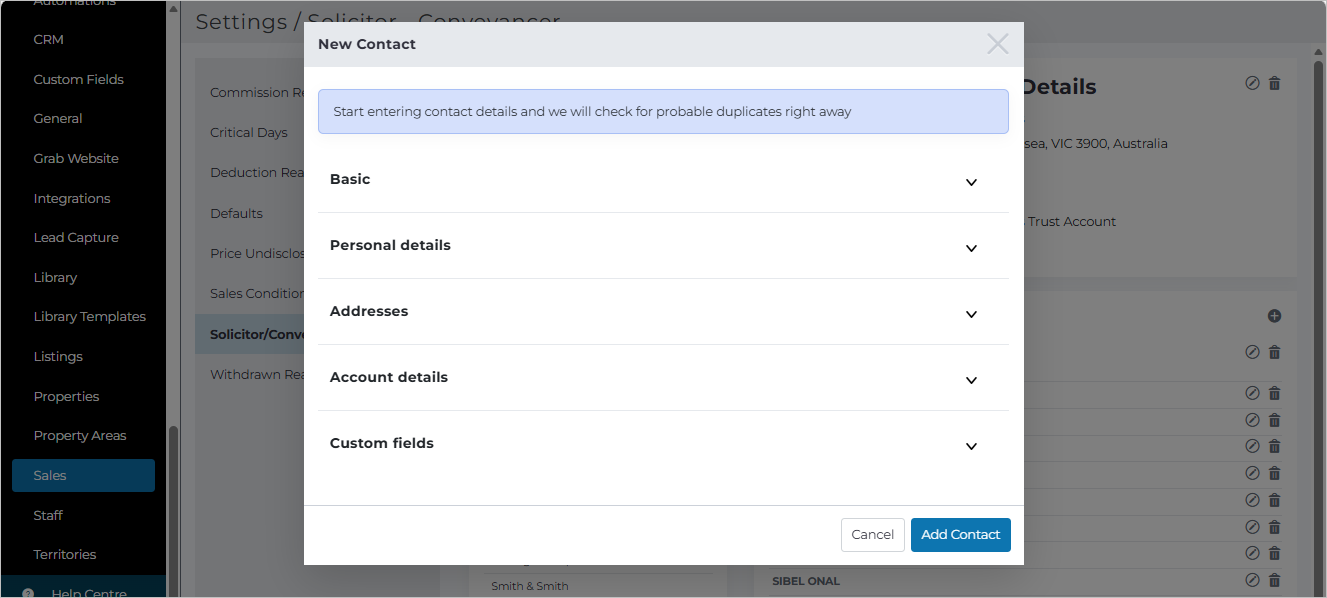
Task: Select the highlighted Sales sidebar item
Action: tap(83, 475)
